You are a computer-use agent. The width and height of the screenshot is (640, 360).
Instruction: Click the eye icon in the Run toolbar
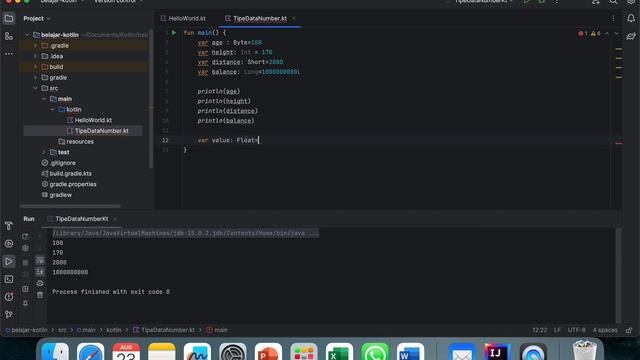pos(40,283)
